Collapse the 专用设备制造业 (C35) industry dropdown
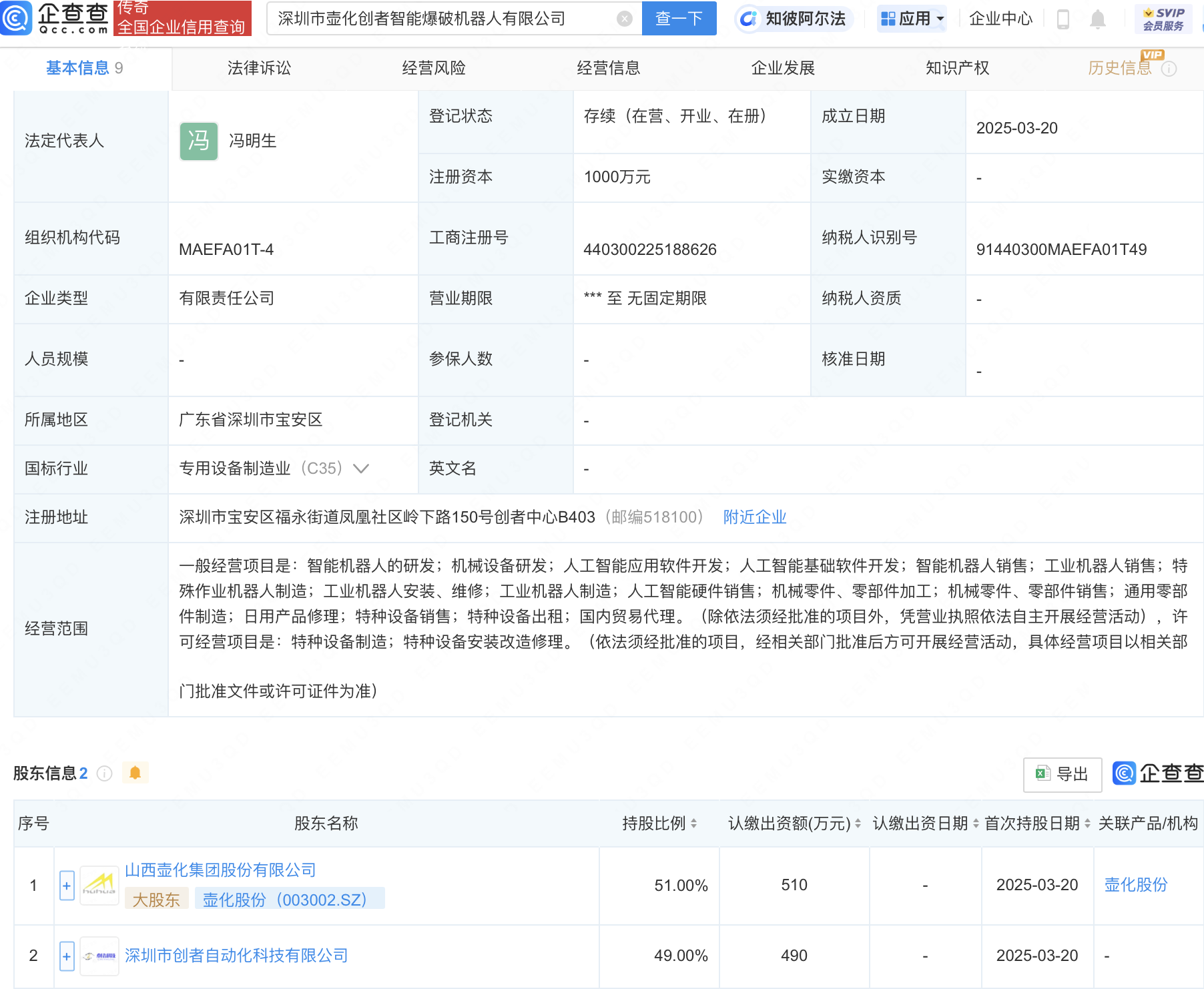This screenshot has height=989, width=1204. (361, 469)
